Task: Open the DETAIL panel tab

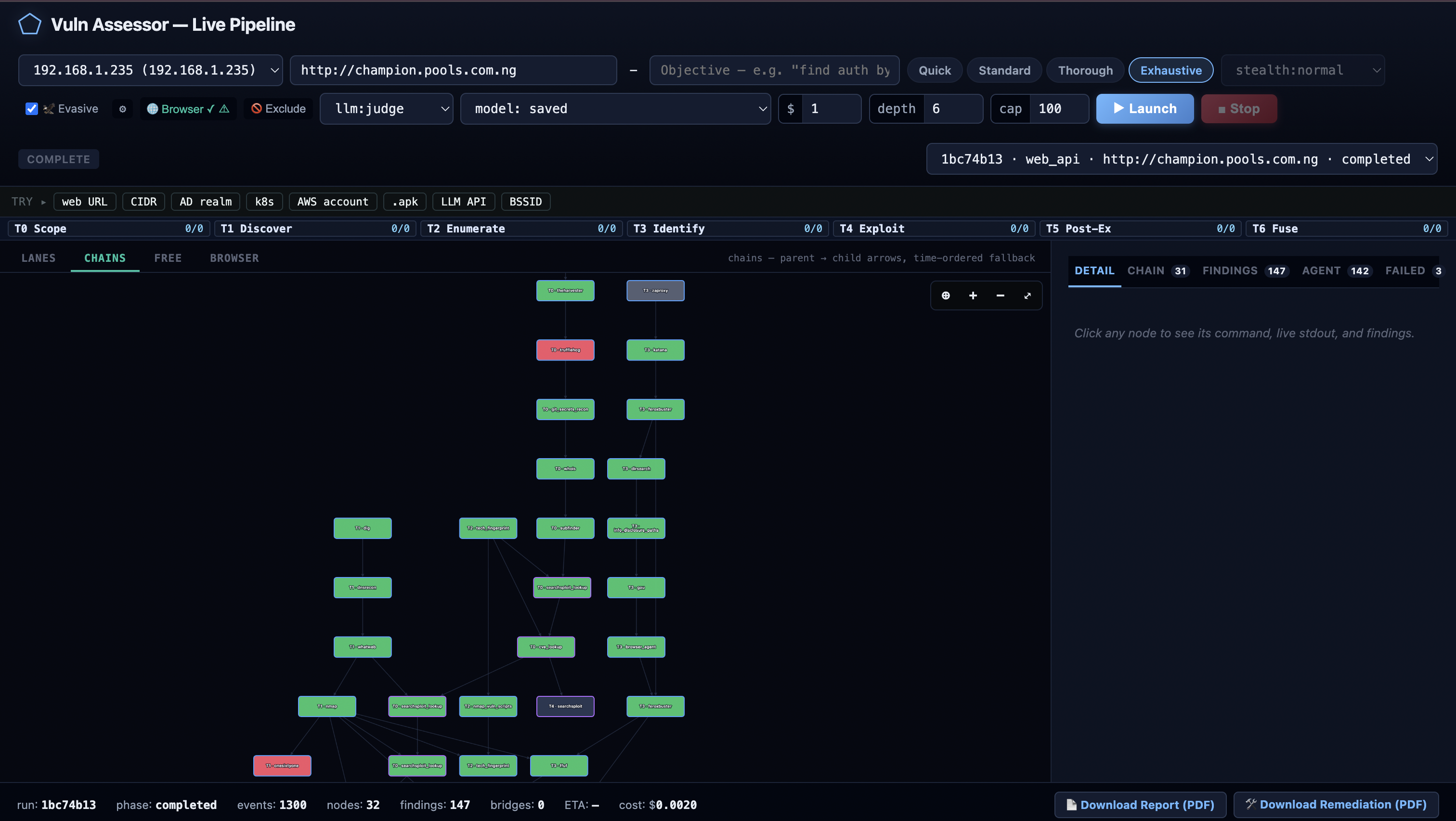Action: click(x=1094, y=270)
